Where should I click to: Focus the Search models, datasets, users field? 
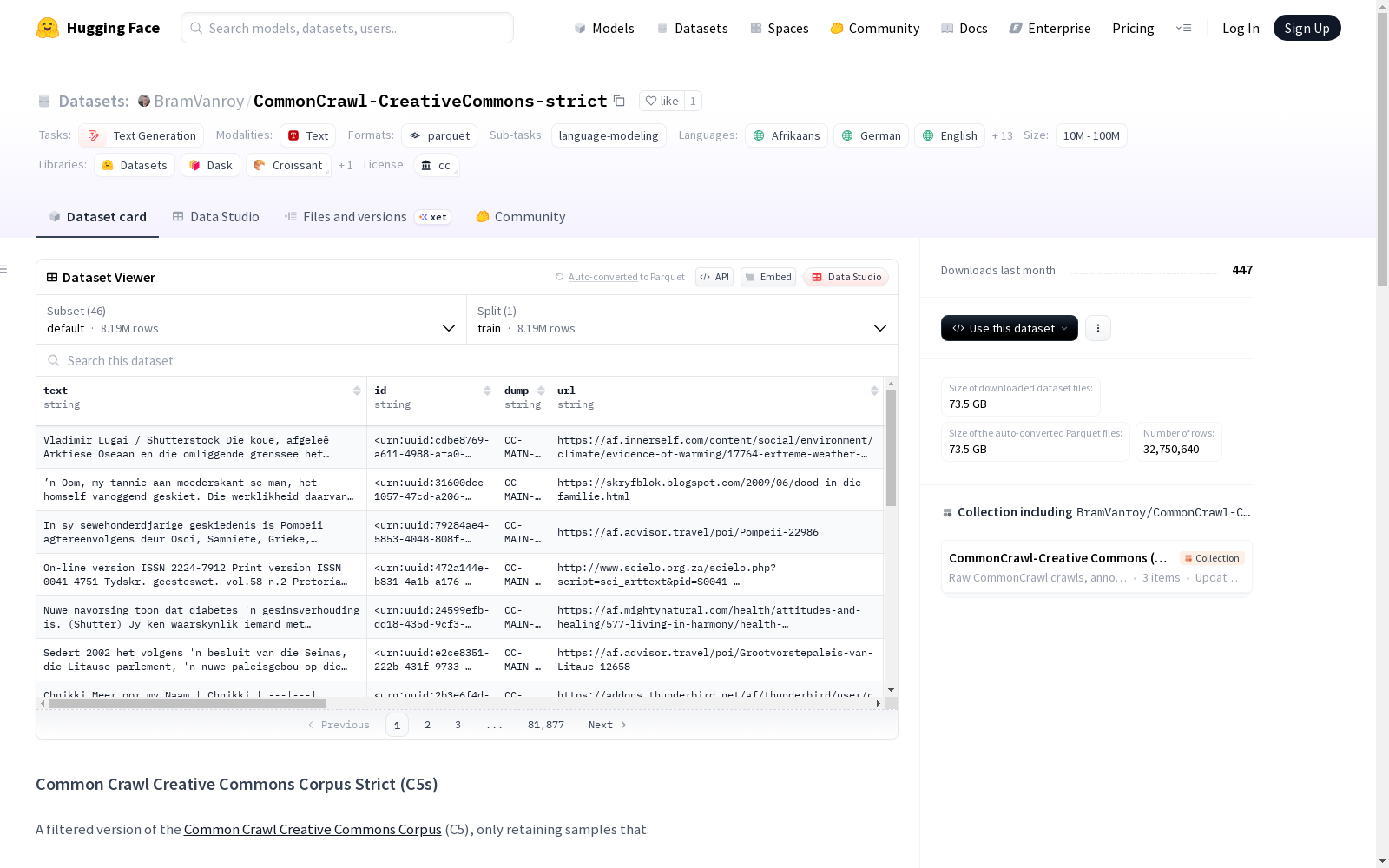pos(347,28)
